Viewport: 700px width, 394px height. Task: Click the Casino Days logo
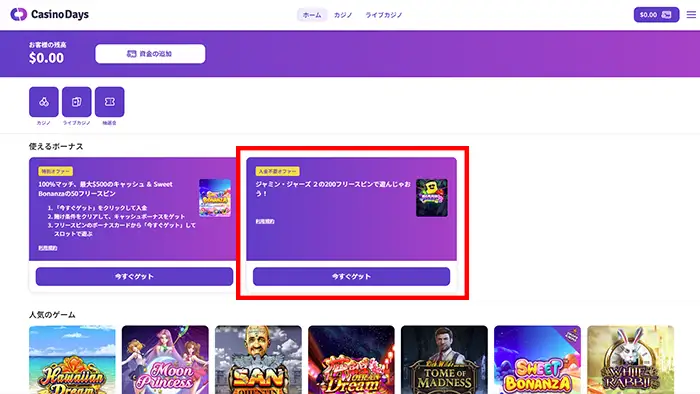click(x=50, y=14)
